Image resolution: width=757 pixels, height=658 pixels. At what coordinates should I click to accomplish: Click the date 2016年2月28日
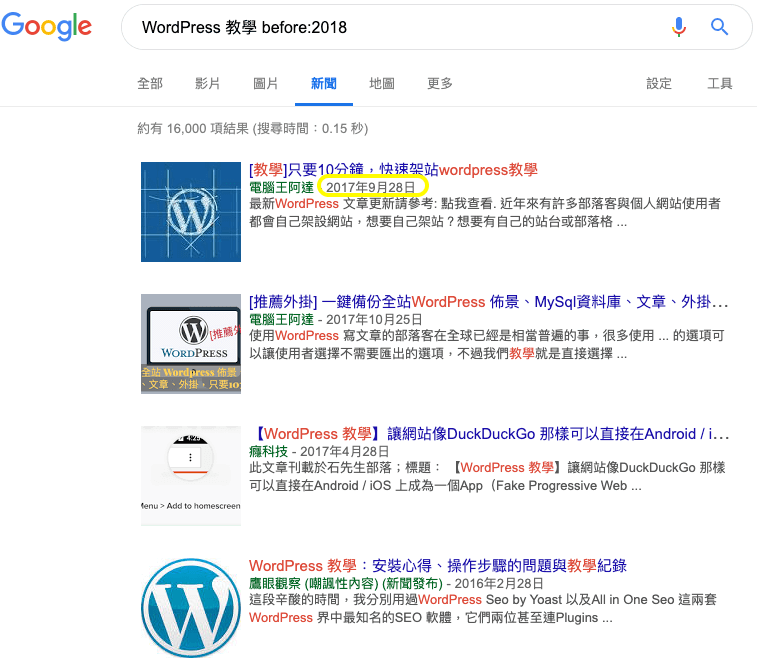coord(499,583)
